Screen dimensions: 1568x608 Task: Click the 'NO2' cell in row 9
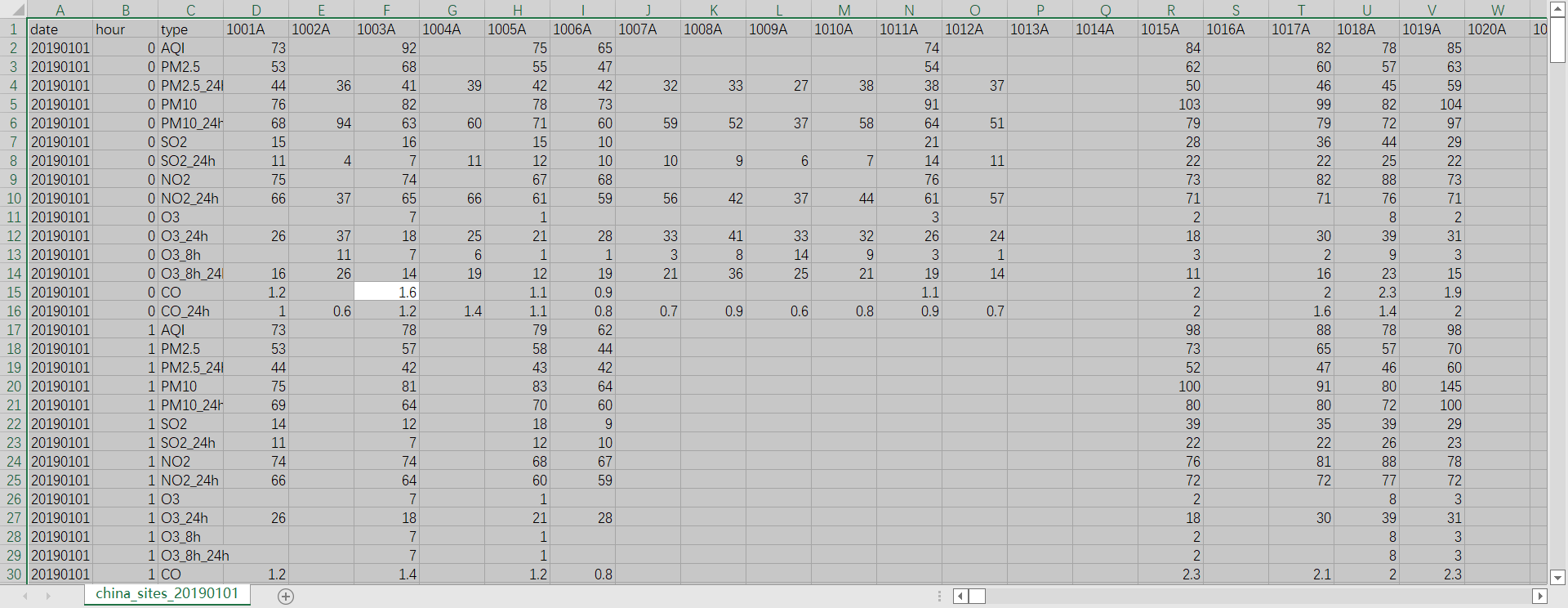(x=191, y=179)
